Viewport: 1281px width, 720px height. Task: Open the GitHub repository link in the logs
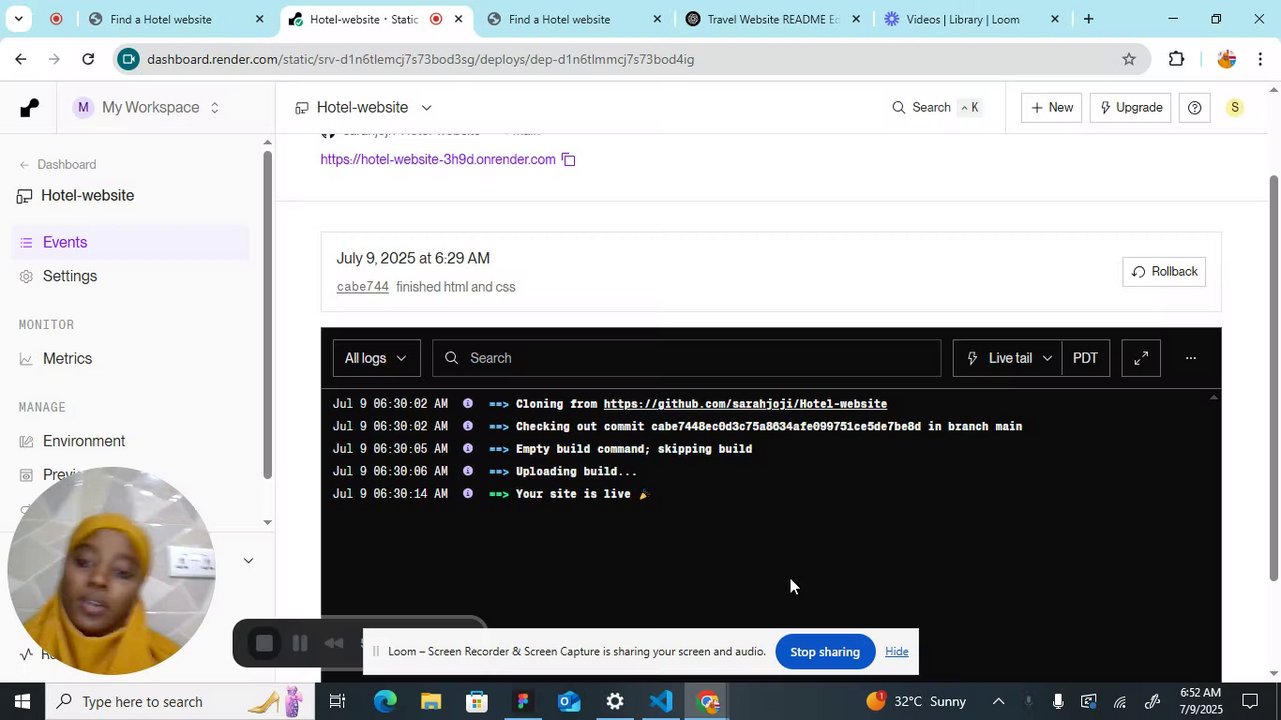pos(745,404)
